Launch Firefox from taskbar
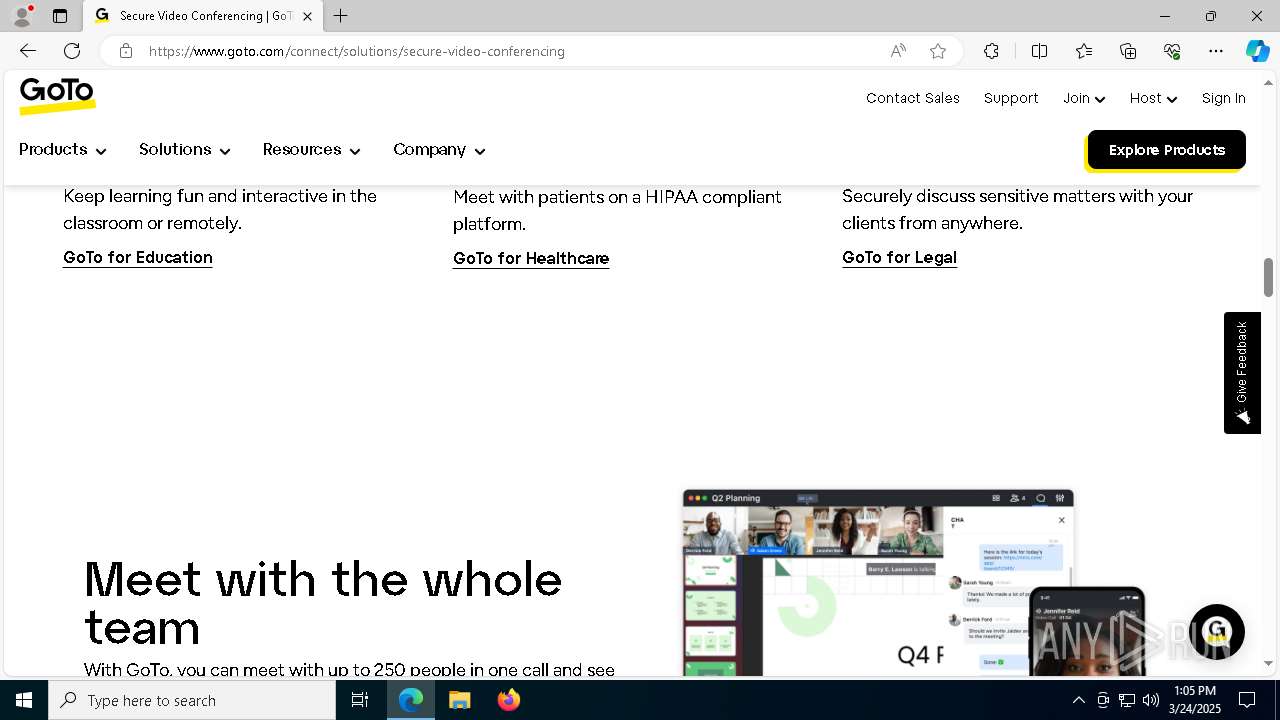 pos(508,700)
